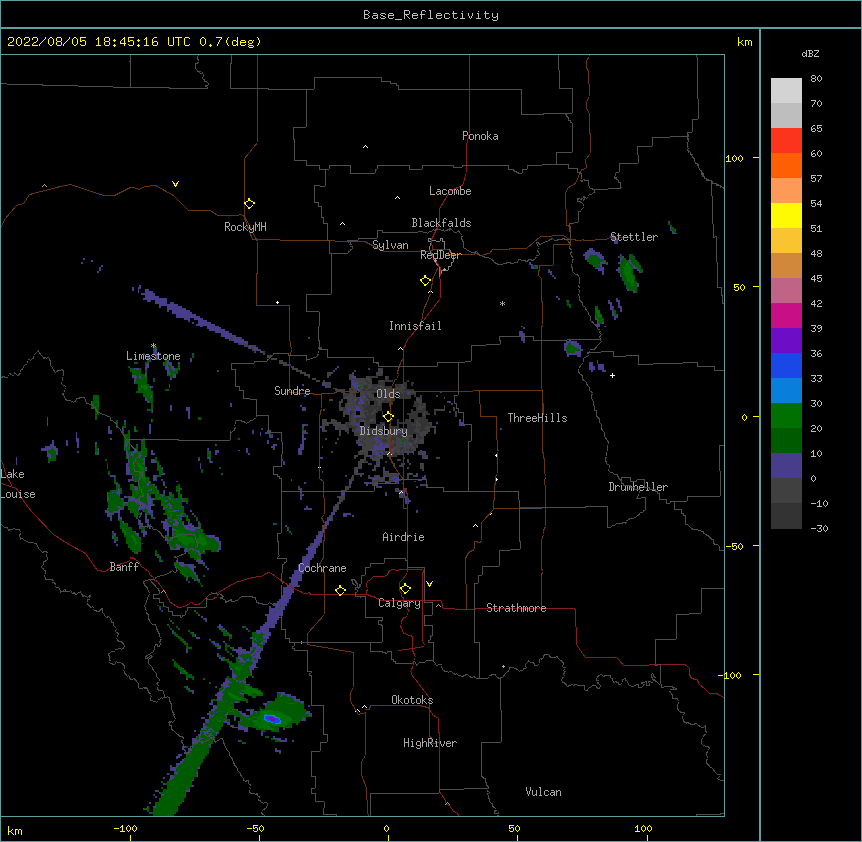Click the RockyMH label
The height and width of the screenshot is (842, 862).
(245, 227)
